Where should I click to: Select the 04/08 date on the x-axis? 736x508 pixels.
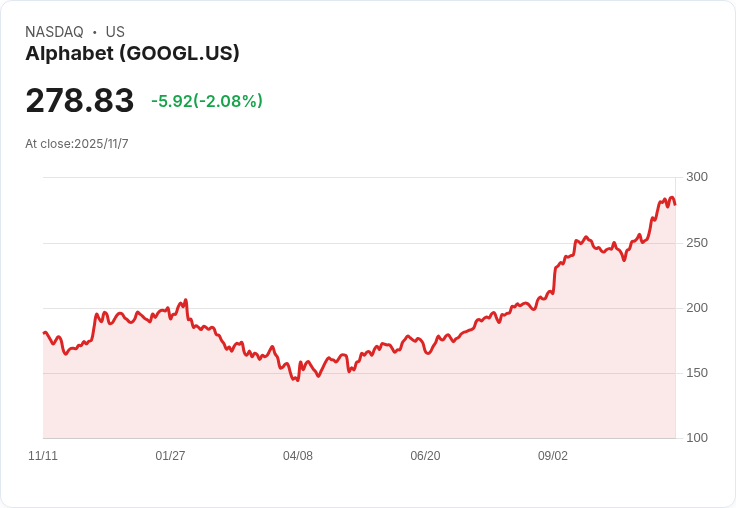coord(298,456)
